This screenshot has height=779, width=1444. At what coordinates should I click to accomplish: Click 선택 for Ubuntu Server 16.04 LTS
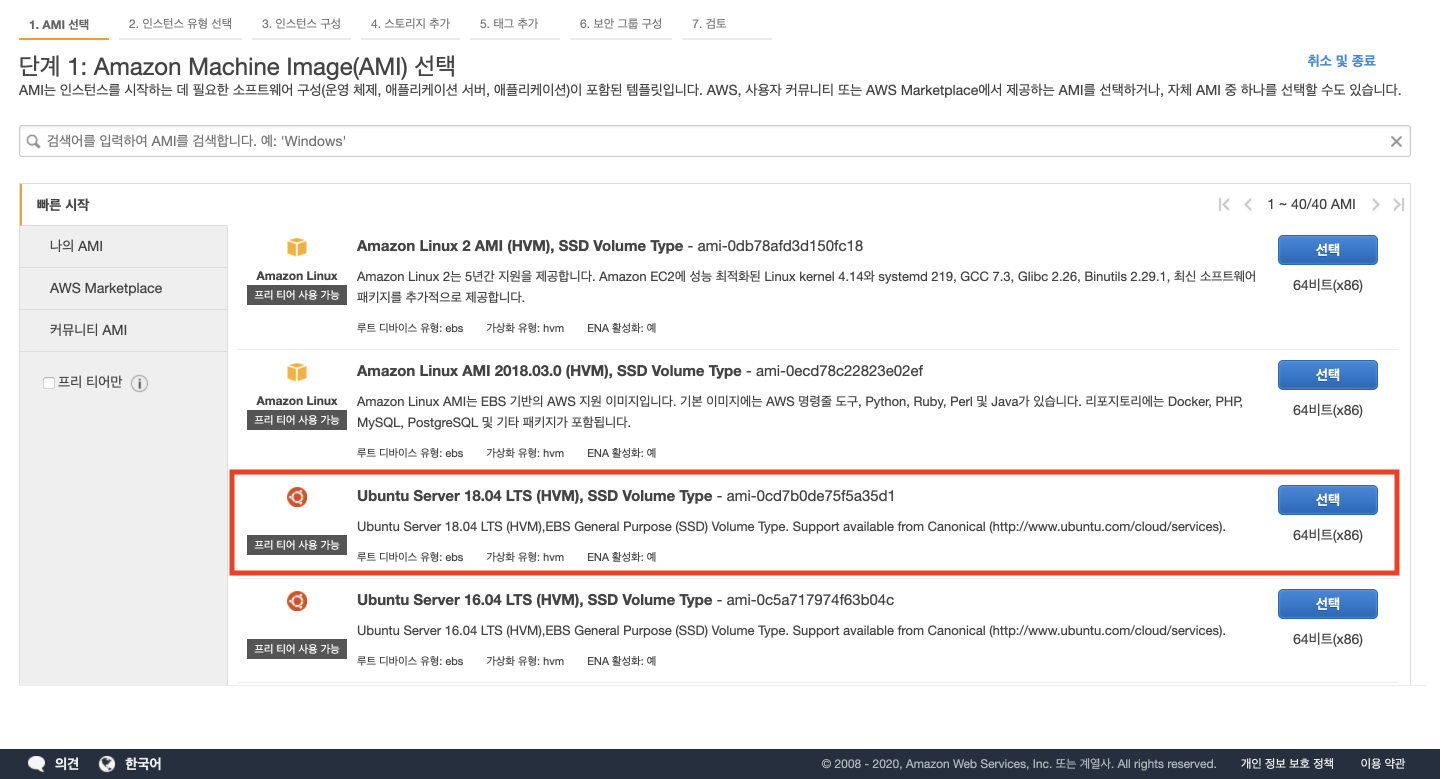click(1328, 604)
